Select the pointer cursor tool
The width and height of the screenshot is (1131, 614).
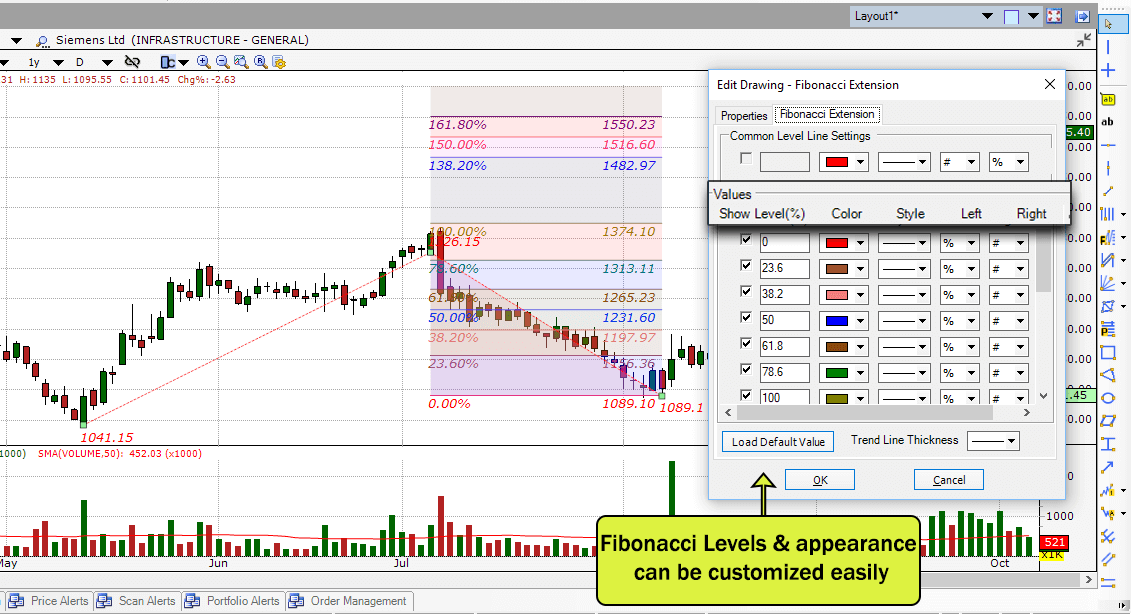(x=1108, y=24)
